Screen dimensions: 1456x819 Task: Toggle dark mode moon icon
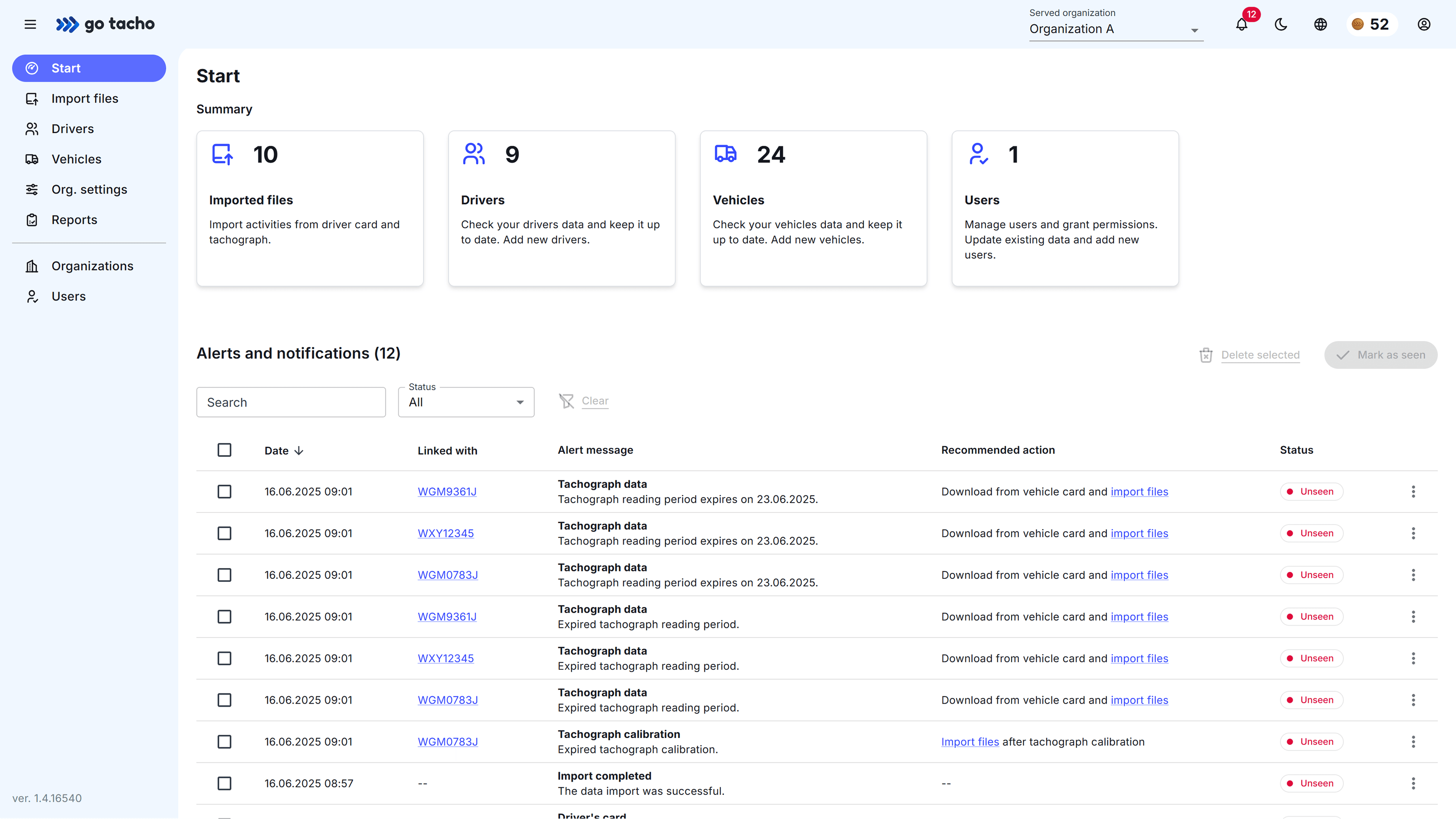coord(1281,24)
